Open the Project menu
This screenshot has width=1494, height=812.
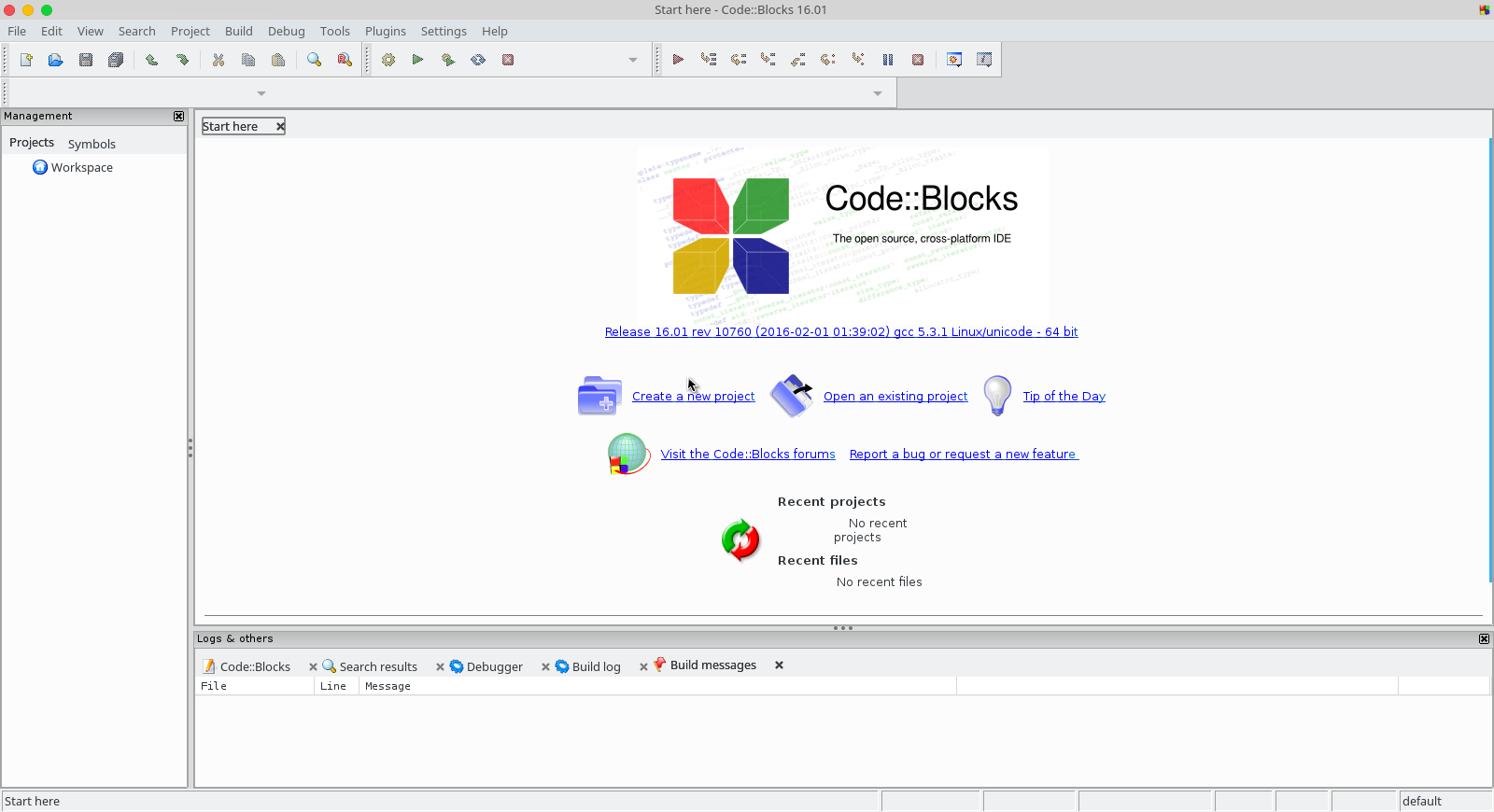[x=190, y=31]
